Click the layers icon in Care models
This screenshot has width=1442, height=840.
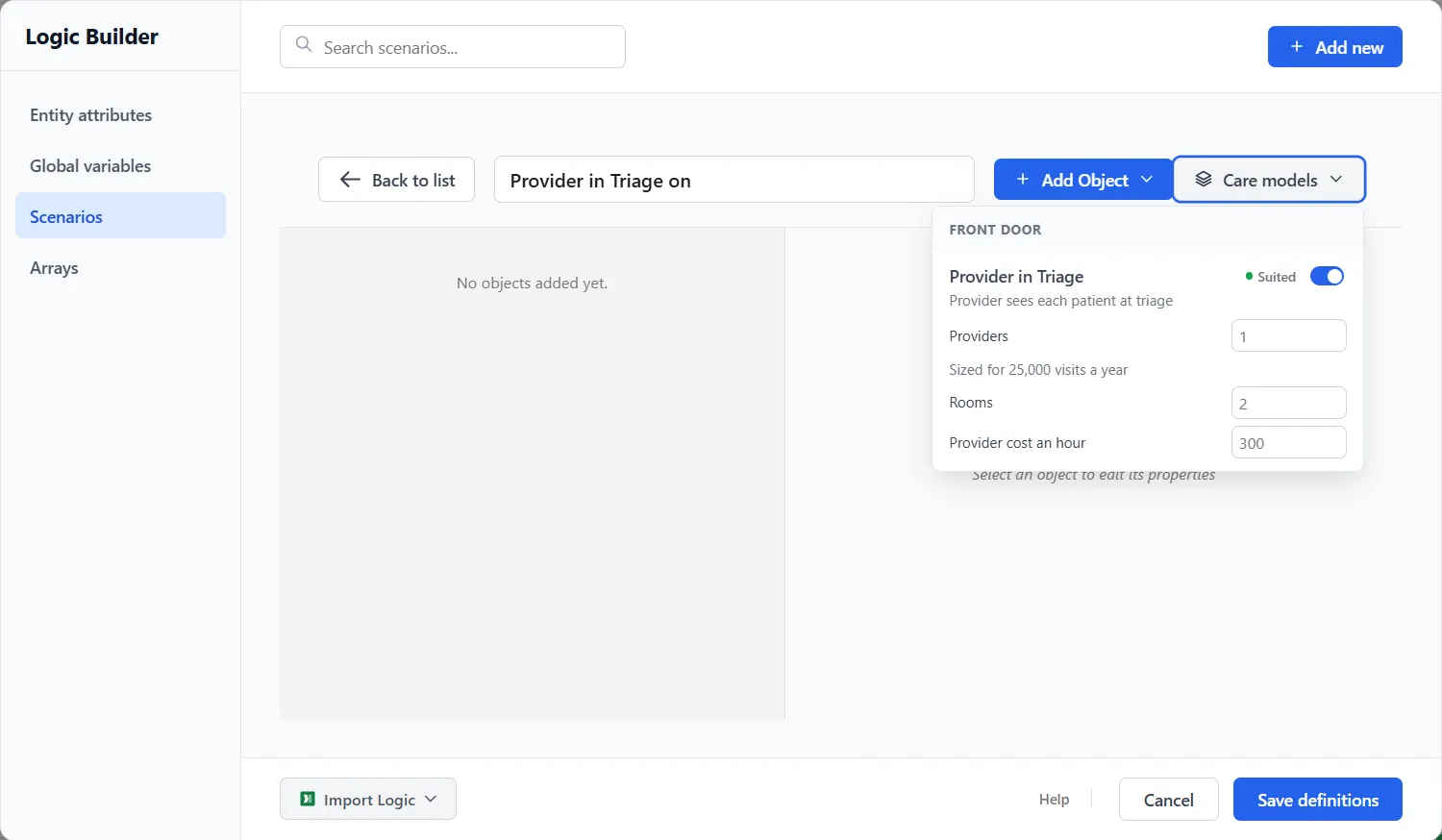(1204, 180)
